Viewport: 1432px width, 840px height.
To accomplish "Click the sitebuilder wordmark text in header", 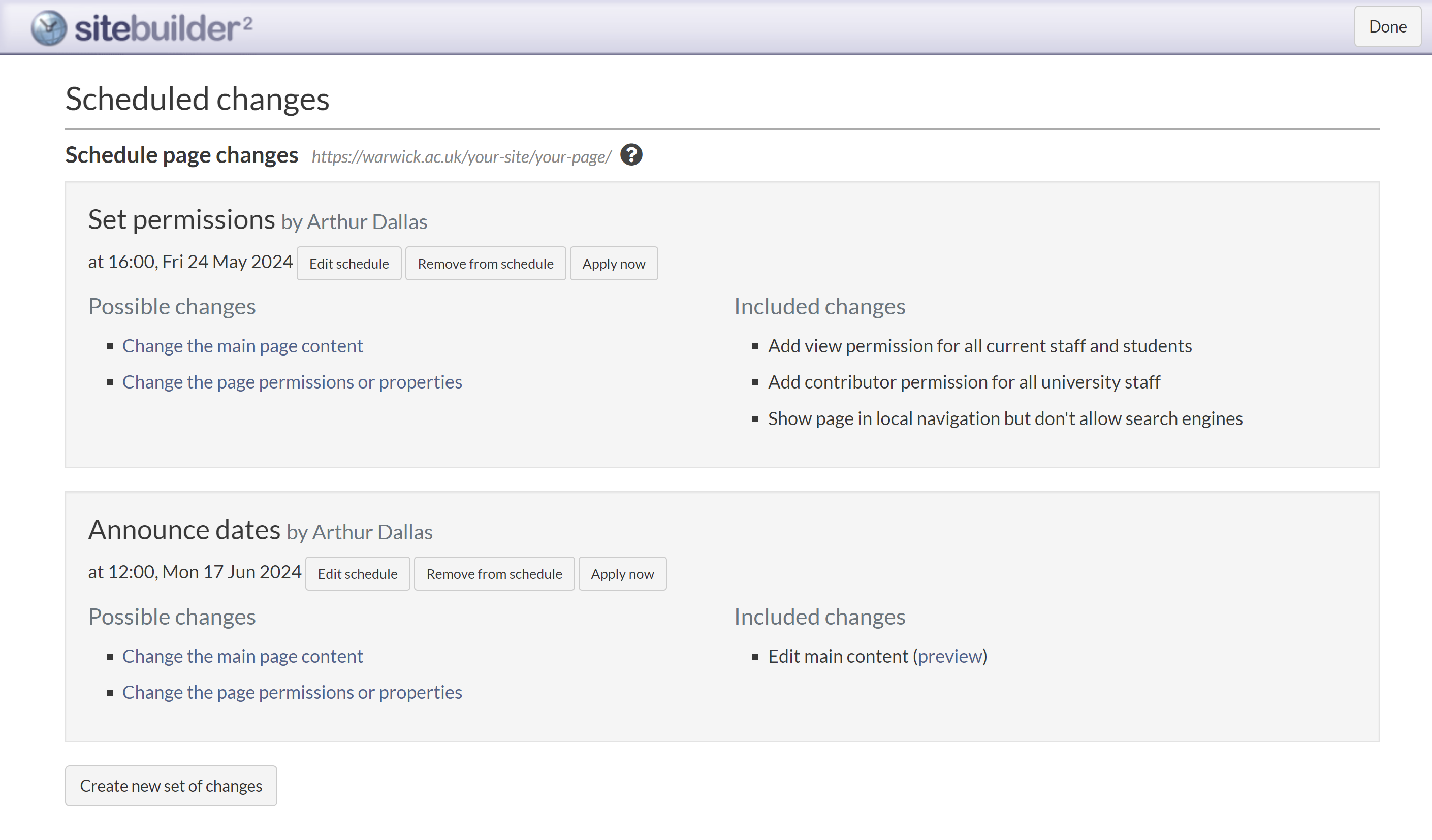I will click(163, 28).
